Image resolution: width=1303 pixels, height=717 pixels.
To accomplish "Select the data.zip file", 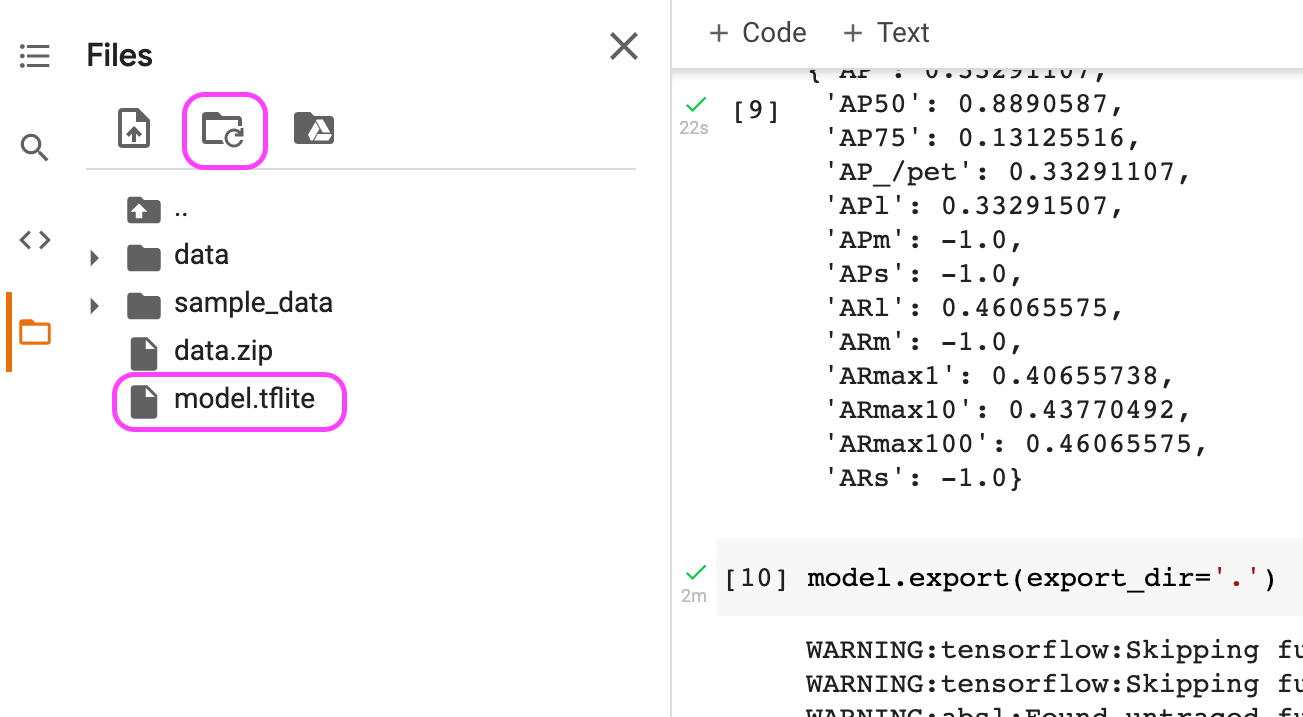I will click(x=224, y=351).
